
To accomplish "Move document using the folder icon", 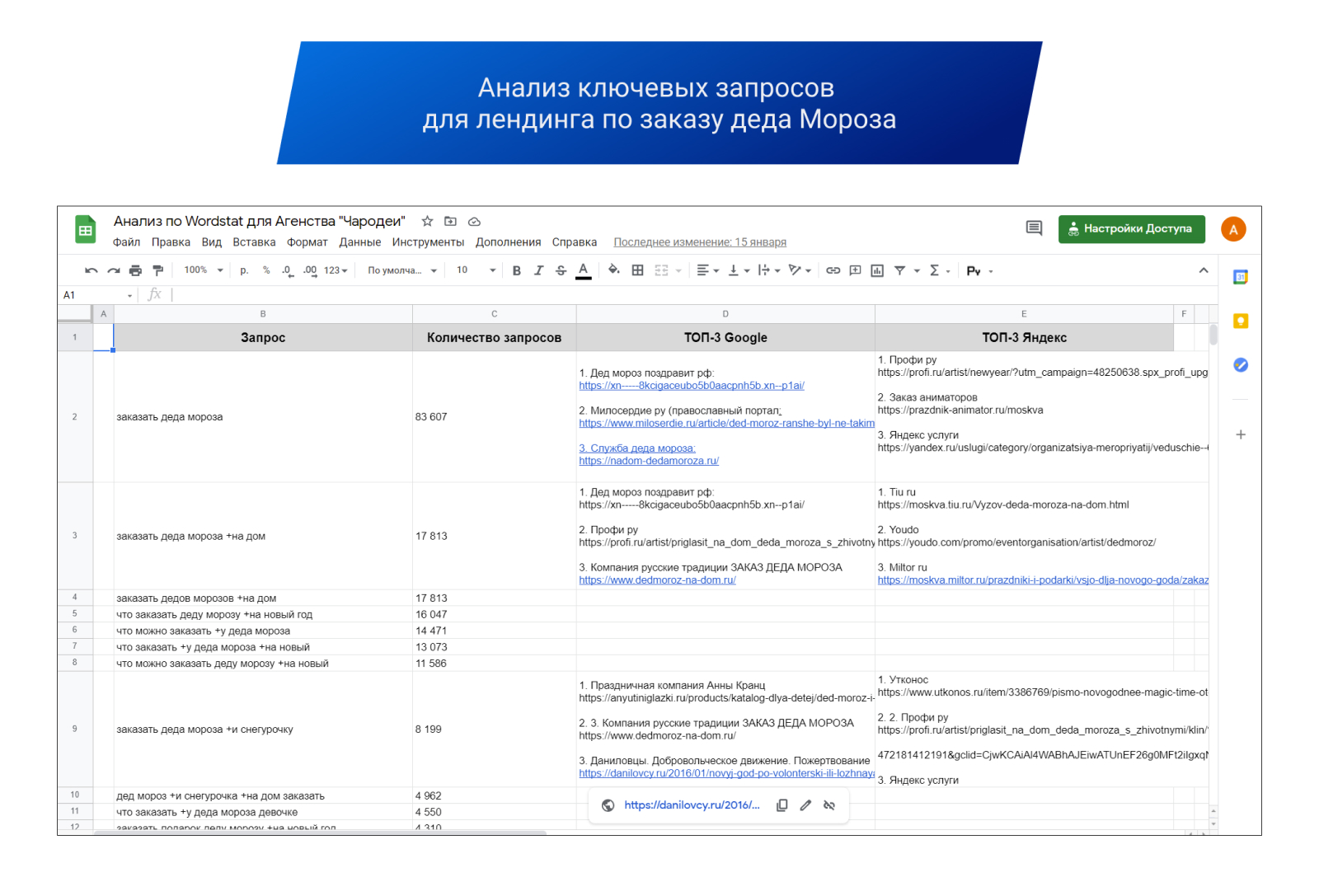I will click(450, 221).
